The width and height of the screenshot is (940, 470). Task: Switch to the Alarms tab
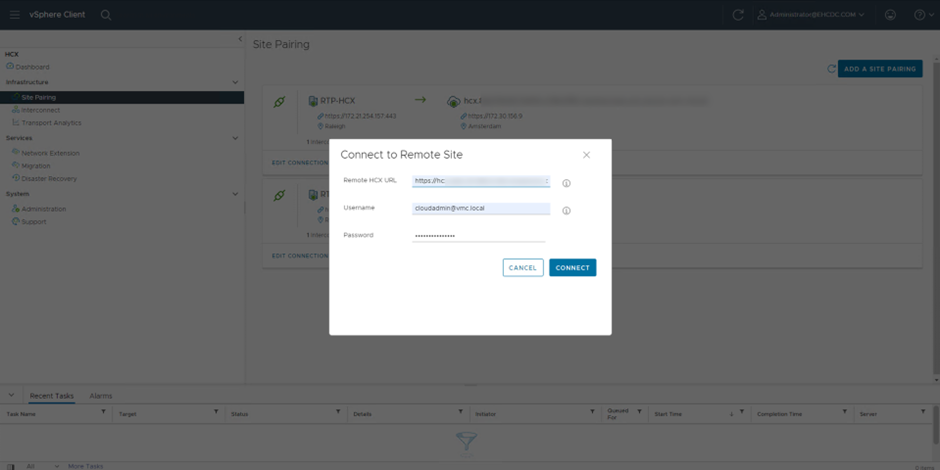[100, 396]
